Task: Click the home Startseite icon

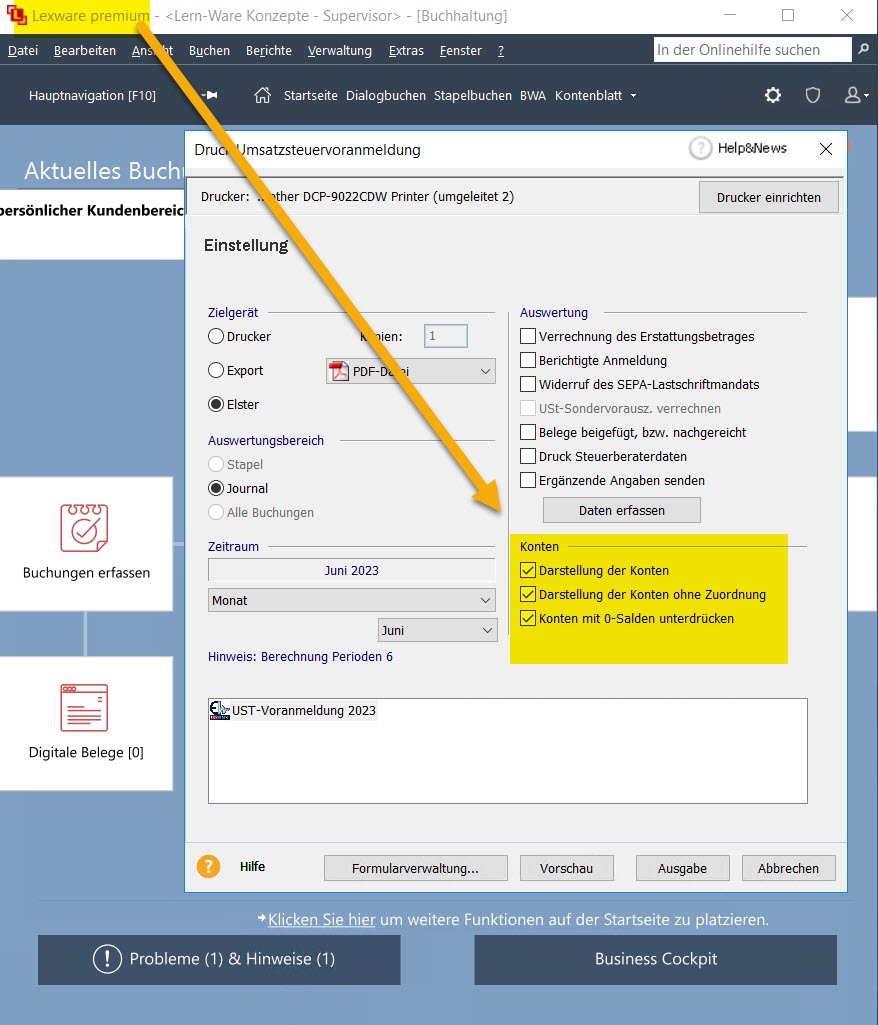Action: 262,95
